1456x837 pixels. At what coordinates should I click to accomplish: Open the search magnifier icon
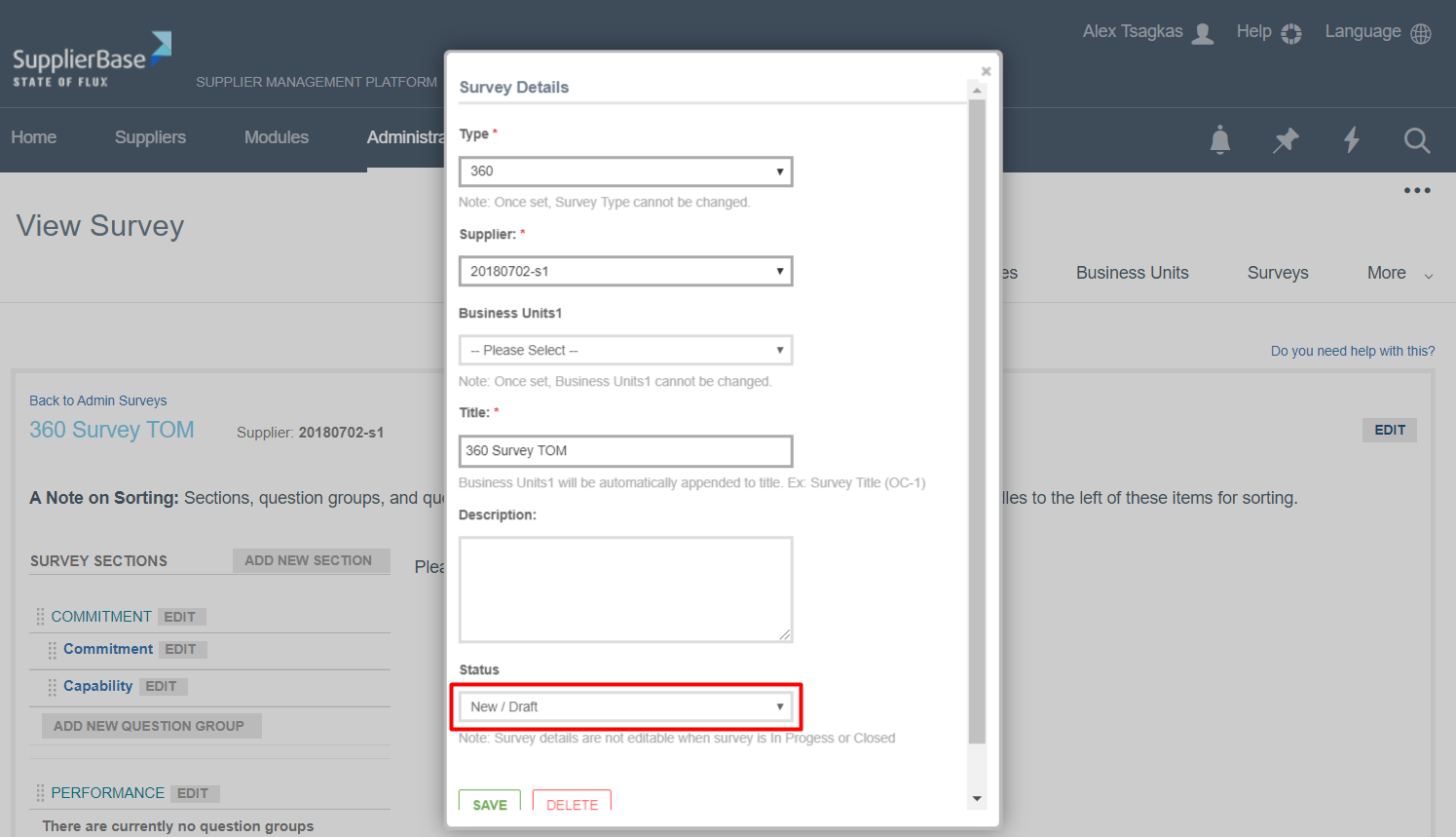[1416, 140]
